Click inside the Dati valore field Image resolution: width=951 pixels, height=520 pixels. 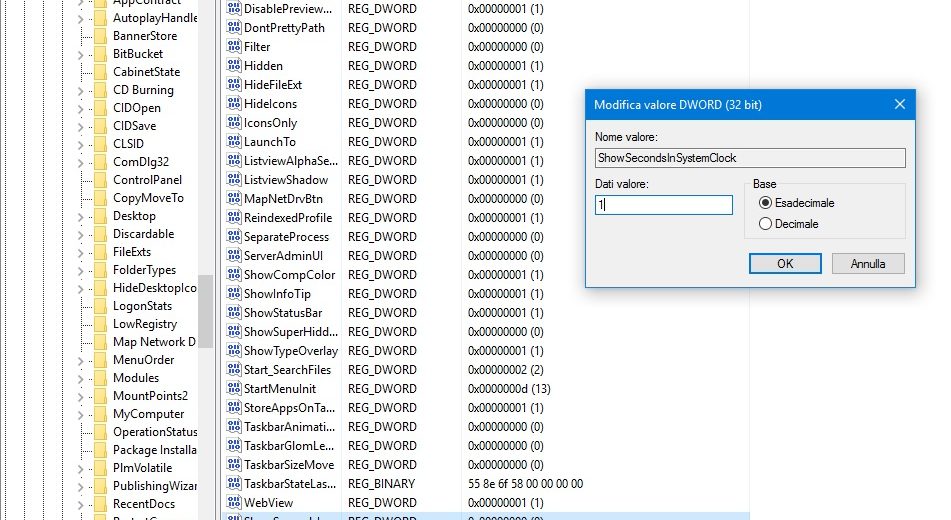point(665,204)
